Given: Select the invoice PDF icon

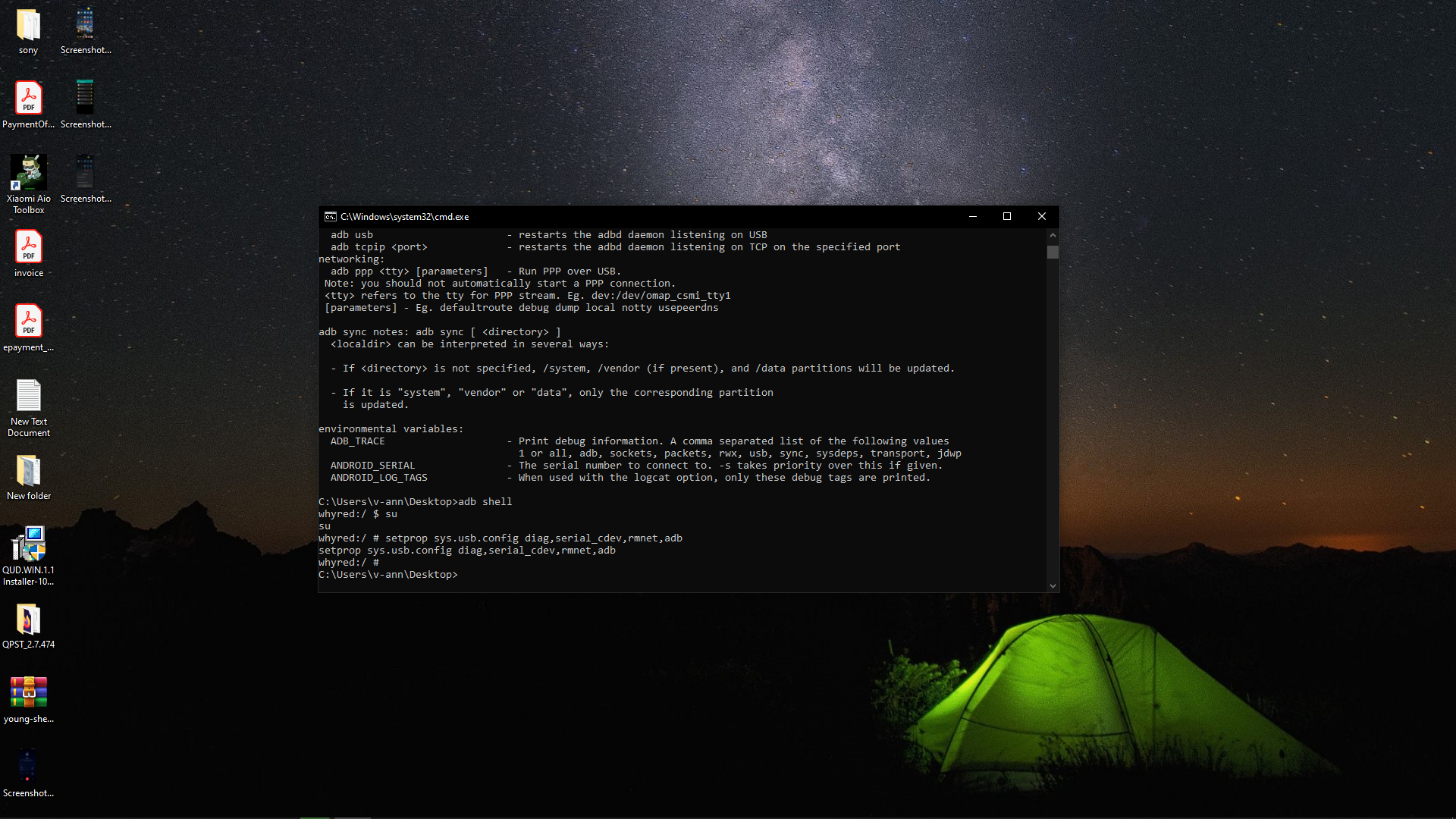Looking at the screenshot, I should [x=28, y=247].
